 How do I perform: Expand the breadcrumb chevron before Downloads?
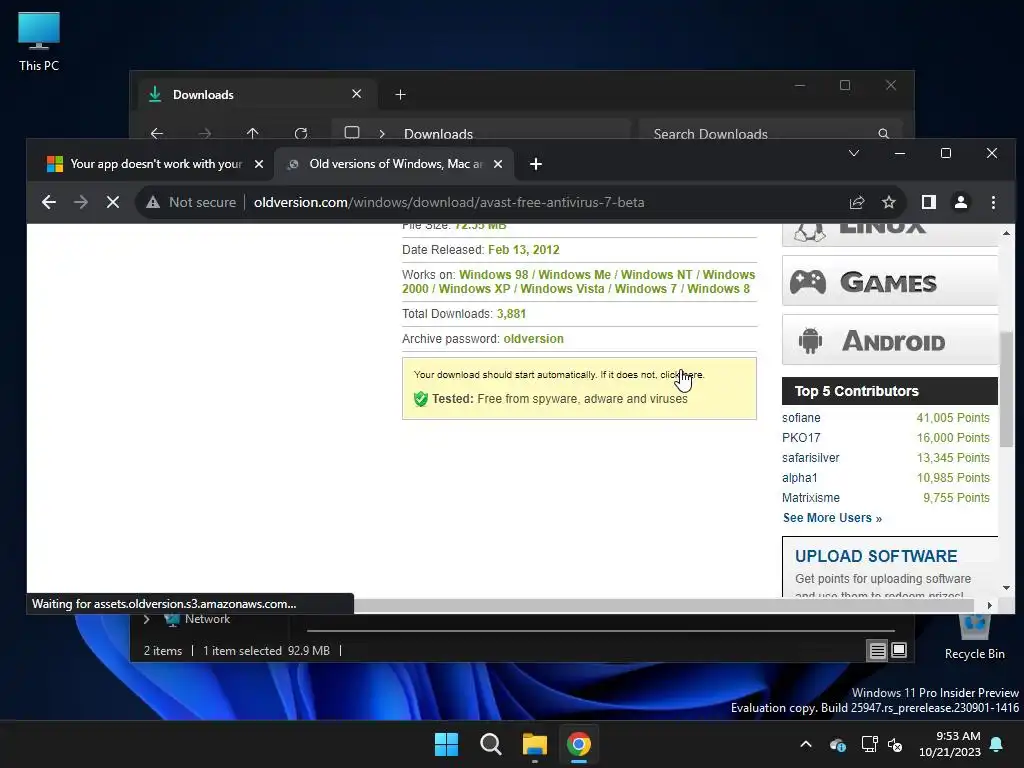tap(382, 134)
